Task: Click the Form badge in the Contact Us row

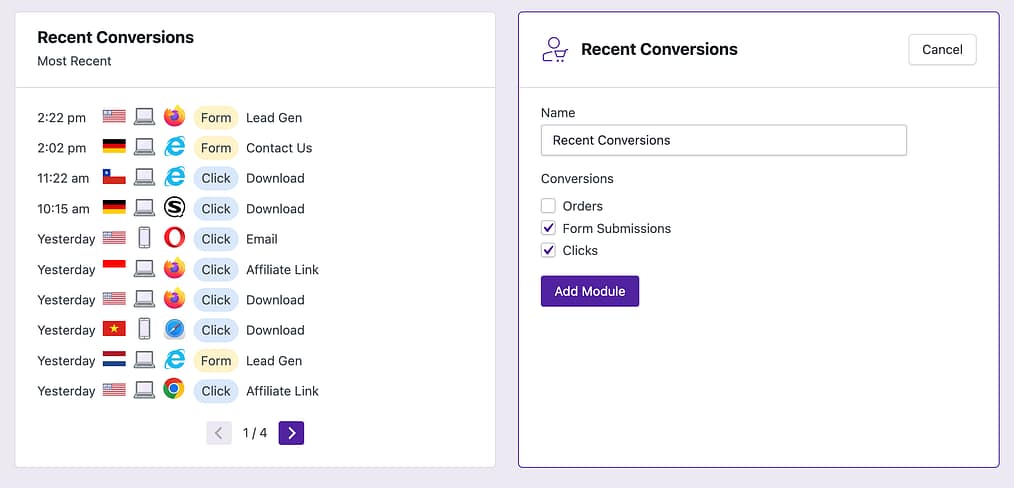Action: click(x=216, y=148)
